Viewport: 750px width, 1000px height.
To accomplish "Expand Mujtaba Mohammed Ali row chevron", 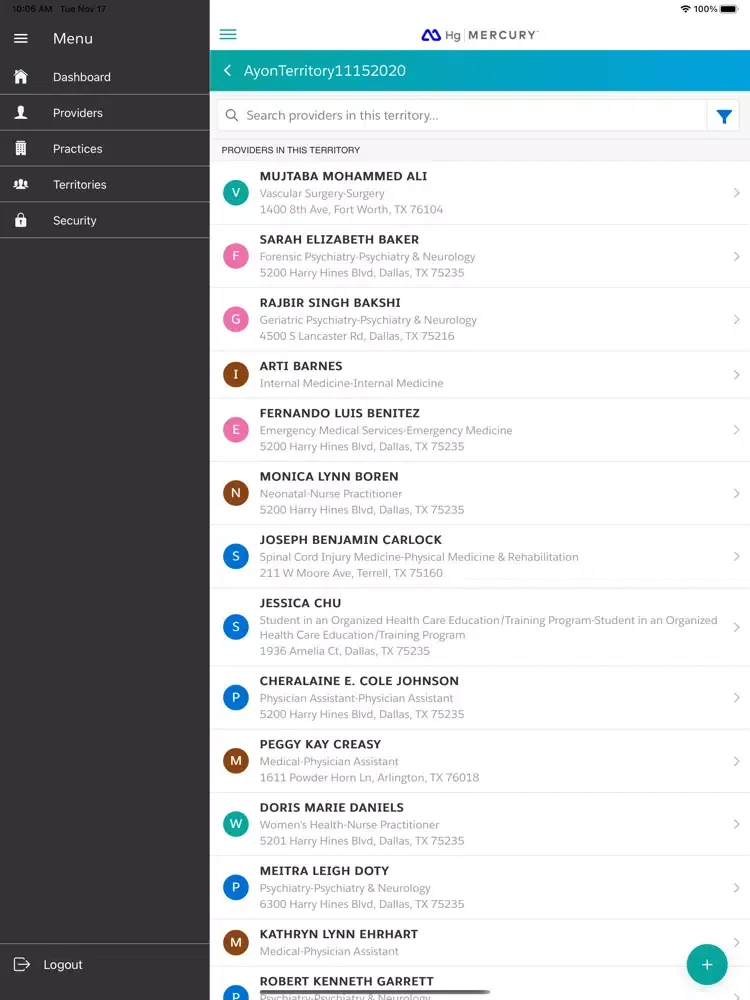I will (736, 193).
